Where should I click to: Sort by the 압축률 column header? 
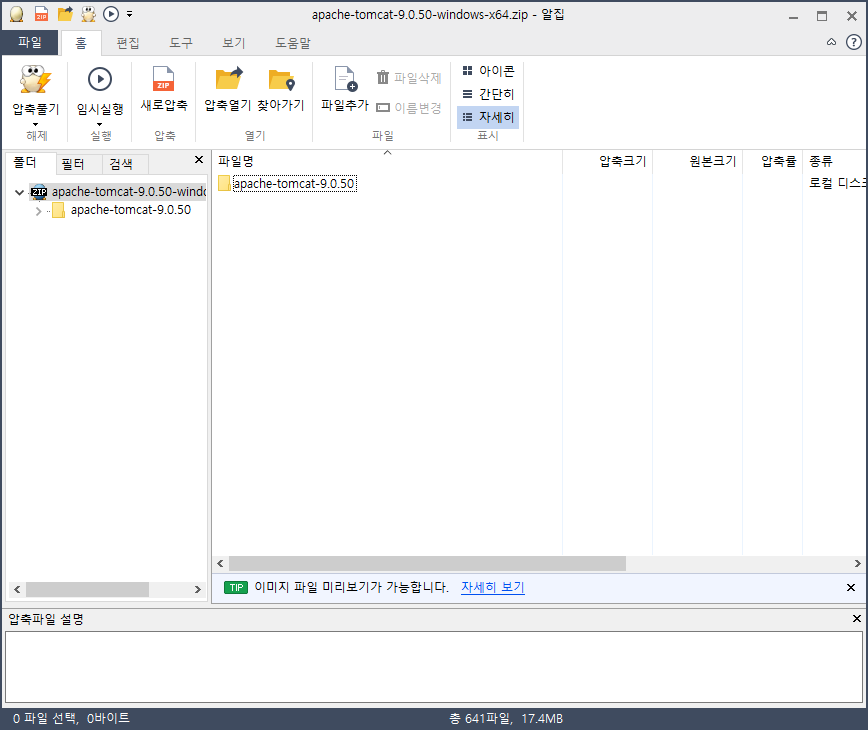[772, 161]
